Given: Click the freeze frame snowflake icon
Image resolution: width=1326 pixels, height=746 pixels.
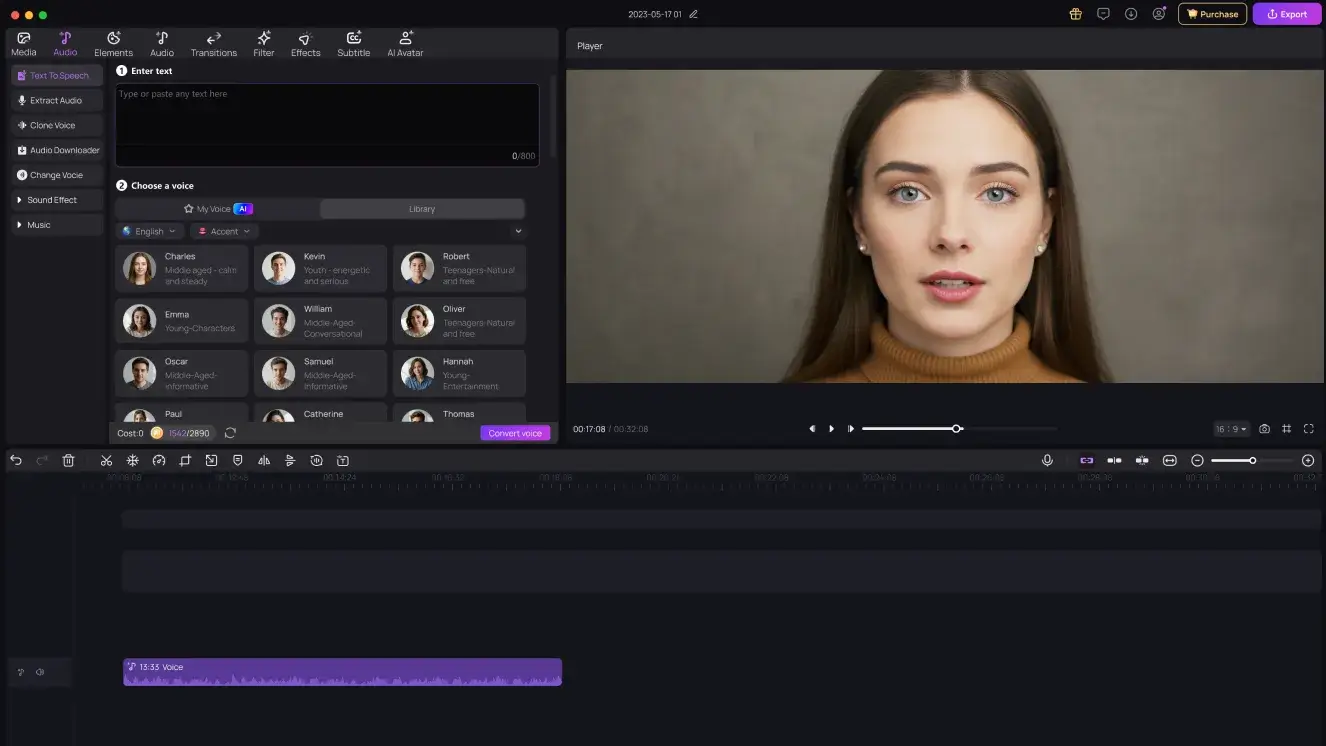Looking at the screenshot, I should 132,460.
